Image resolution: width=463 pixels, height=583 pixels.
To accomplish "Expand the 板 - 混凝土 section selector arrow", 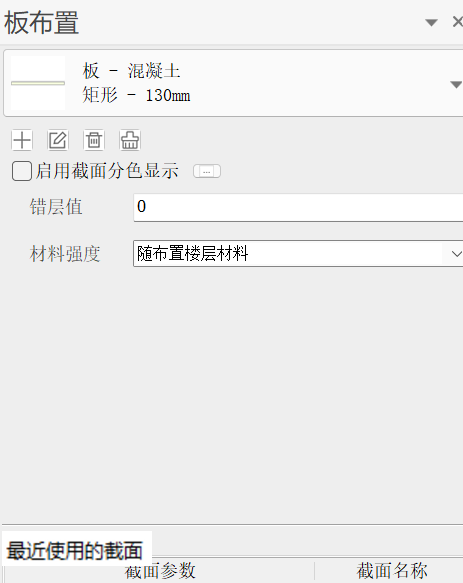I will 456,84.
